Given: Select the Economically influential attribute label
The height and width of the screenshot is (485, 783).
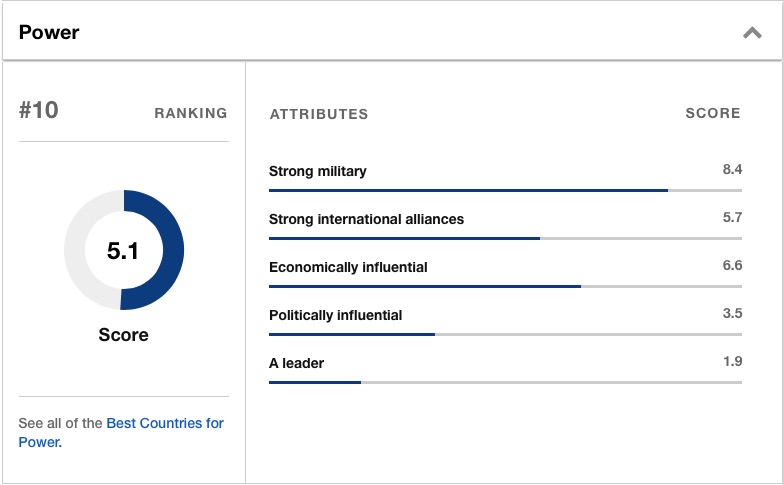Looking at the screenshot, I should pos(348,267).
